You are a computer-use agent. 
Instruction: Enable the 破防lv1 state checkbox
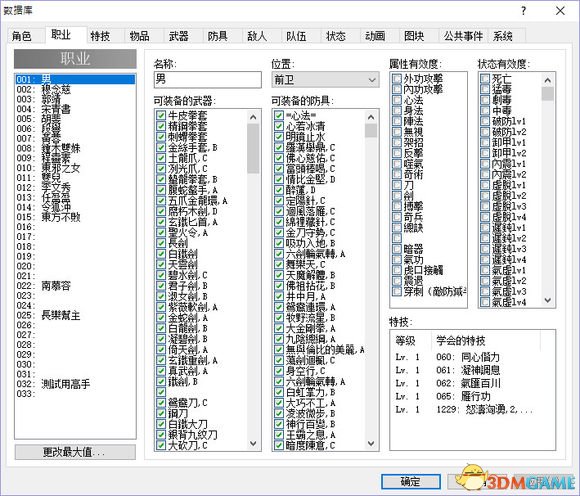pyautogui.click(x=485, y=121)
